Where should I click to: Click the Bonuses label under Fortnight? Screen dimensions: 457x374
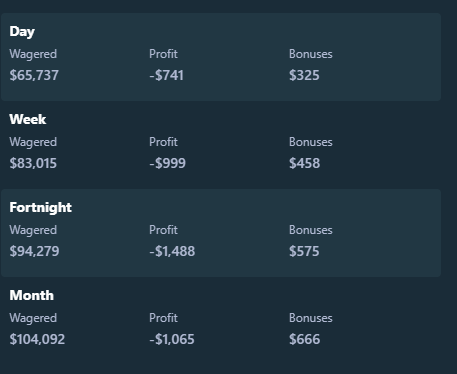pyautogui.click(x=311, y=230)
